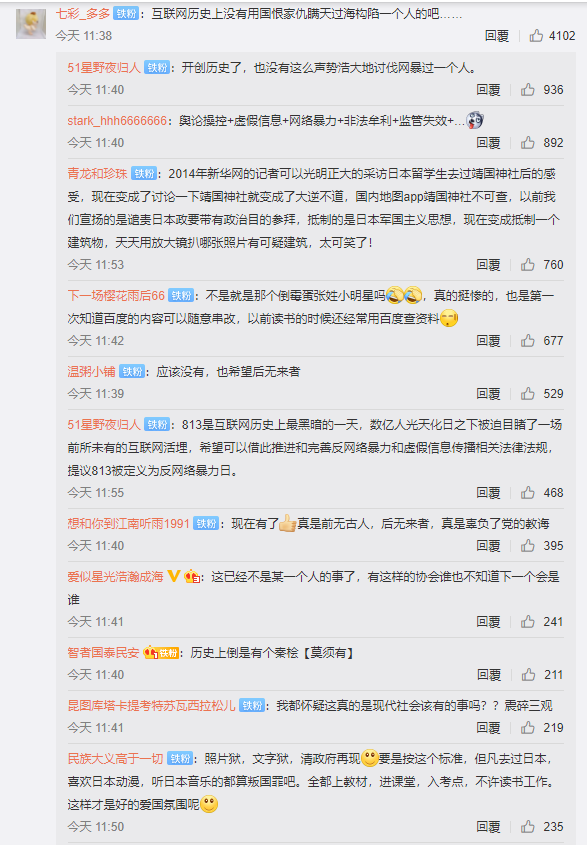
Task: Reply to 智者国泰民安's comment about 秦桧
Action: coord(488,674)
